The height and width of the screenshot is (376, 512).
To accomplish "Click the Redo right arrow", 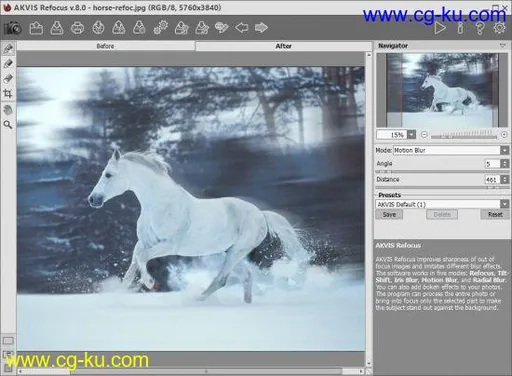I will point(261,27).
